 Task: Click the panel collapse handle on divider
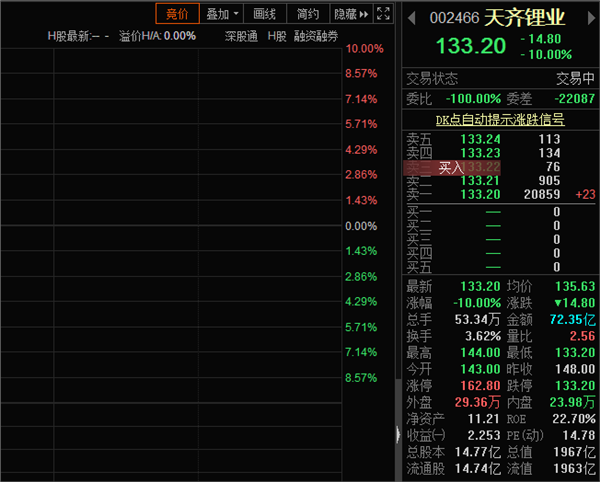[398, 435]
